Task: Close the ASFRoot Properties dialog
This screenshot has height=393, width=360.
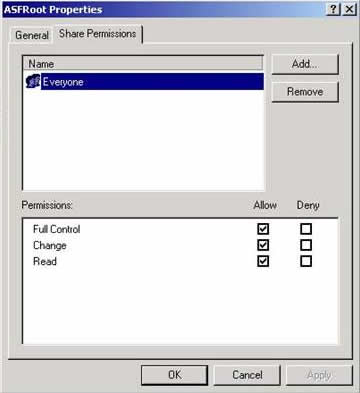Action: [x=349, y=9]
